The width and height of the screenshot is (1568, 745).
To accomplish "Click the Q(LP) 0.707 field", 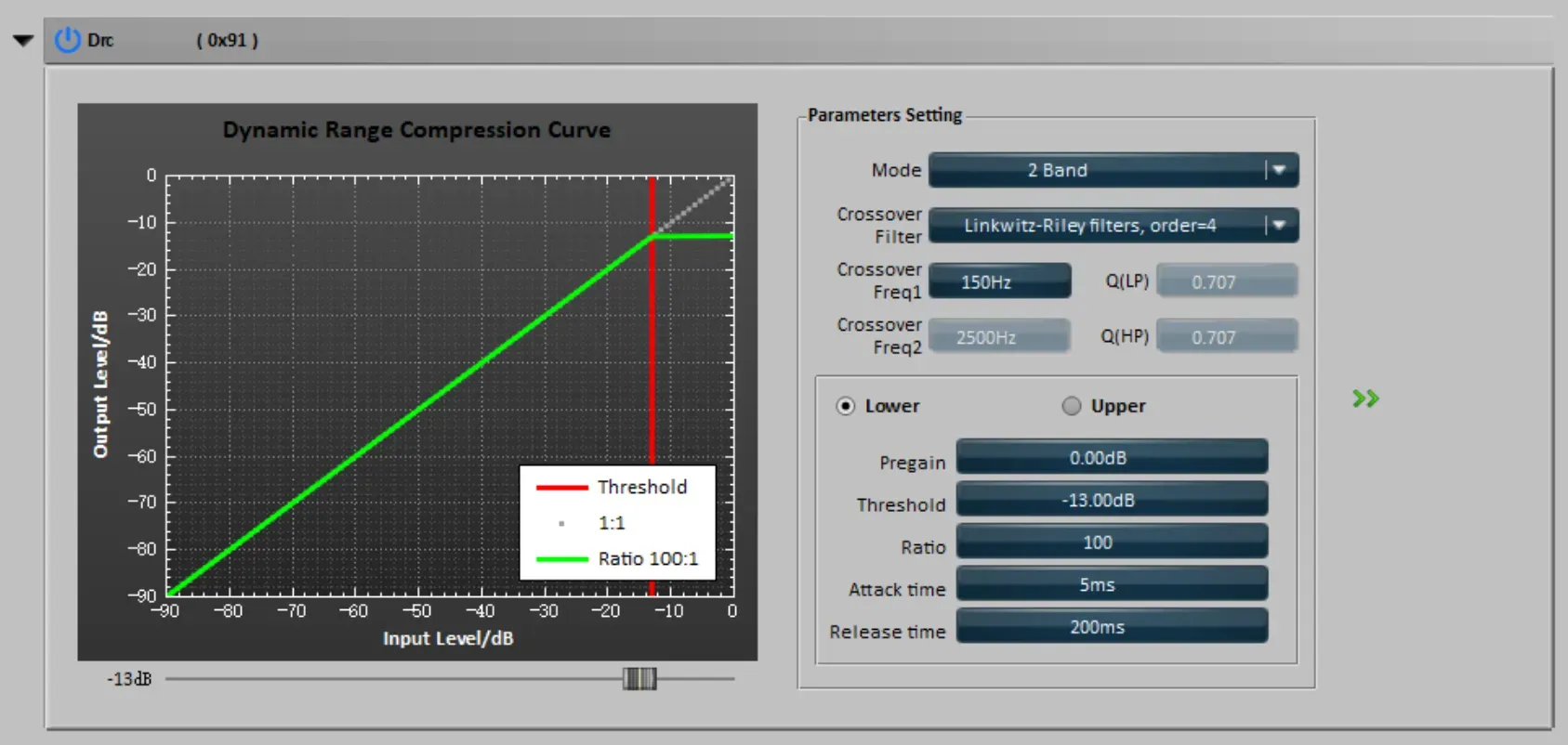I will 1227,281.
